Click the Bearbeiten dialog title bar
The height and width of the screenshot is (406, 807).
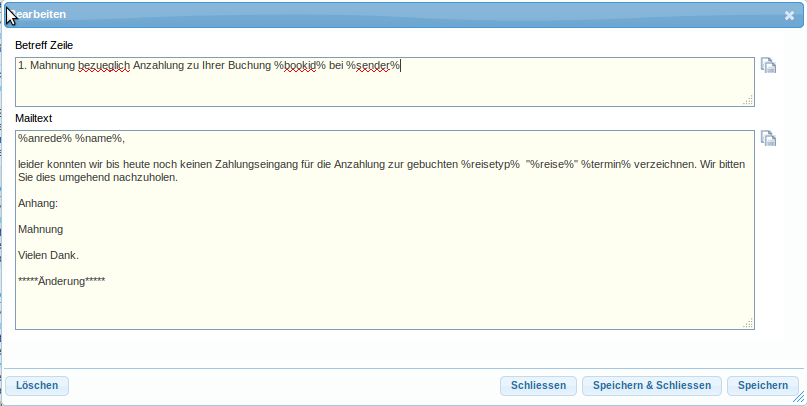400,15
